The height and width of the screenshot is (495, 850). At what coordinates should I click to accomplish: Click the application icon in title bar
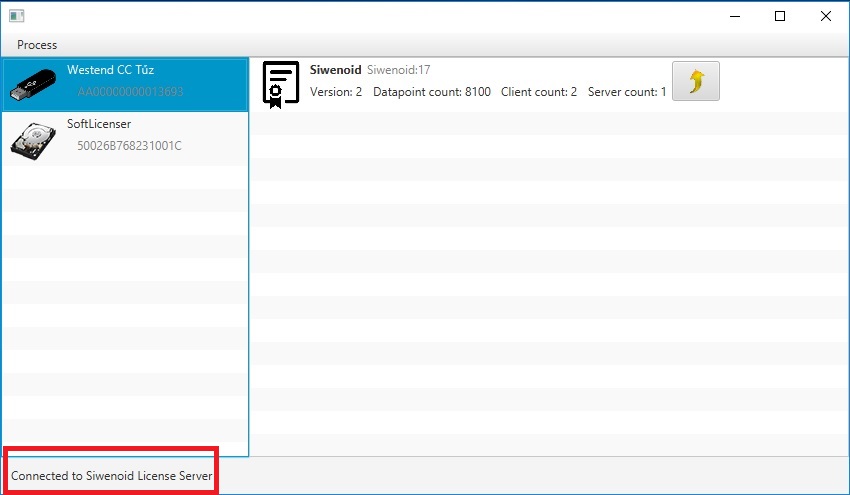(x=16, y=16)
